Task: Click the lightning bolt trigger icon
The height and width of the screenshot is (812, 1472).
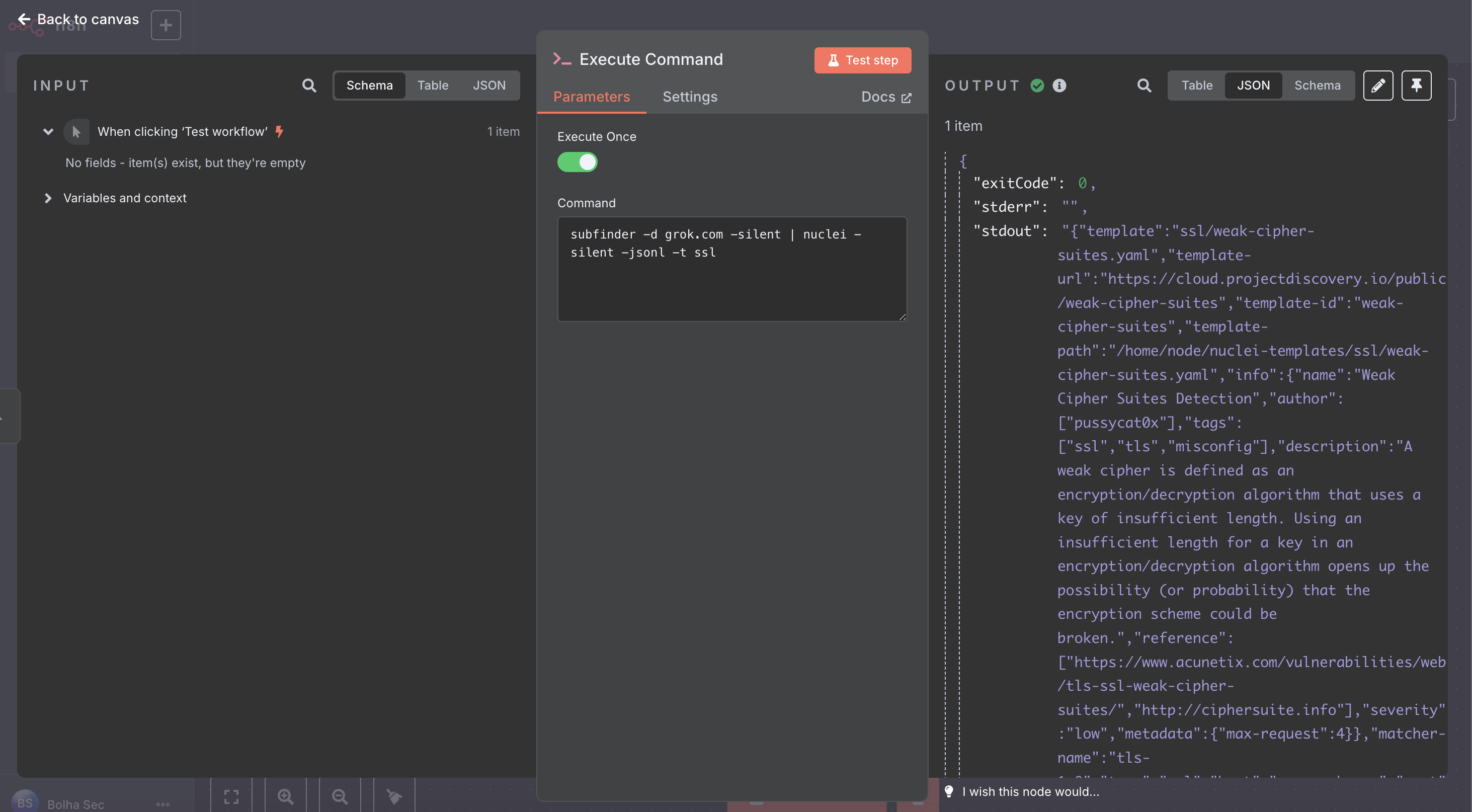Action: [x=279, y=132]
